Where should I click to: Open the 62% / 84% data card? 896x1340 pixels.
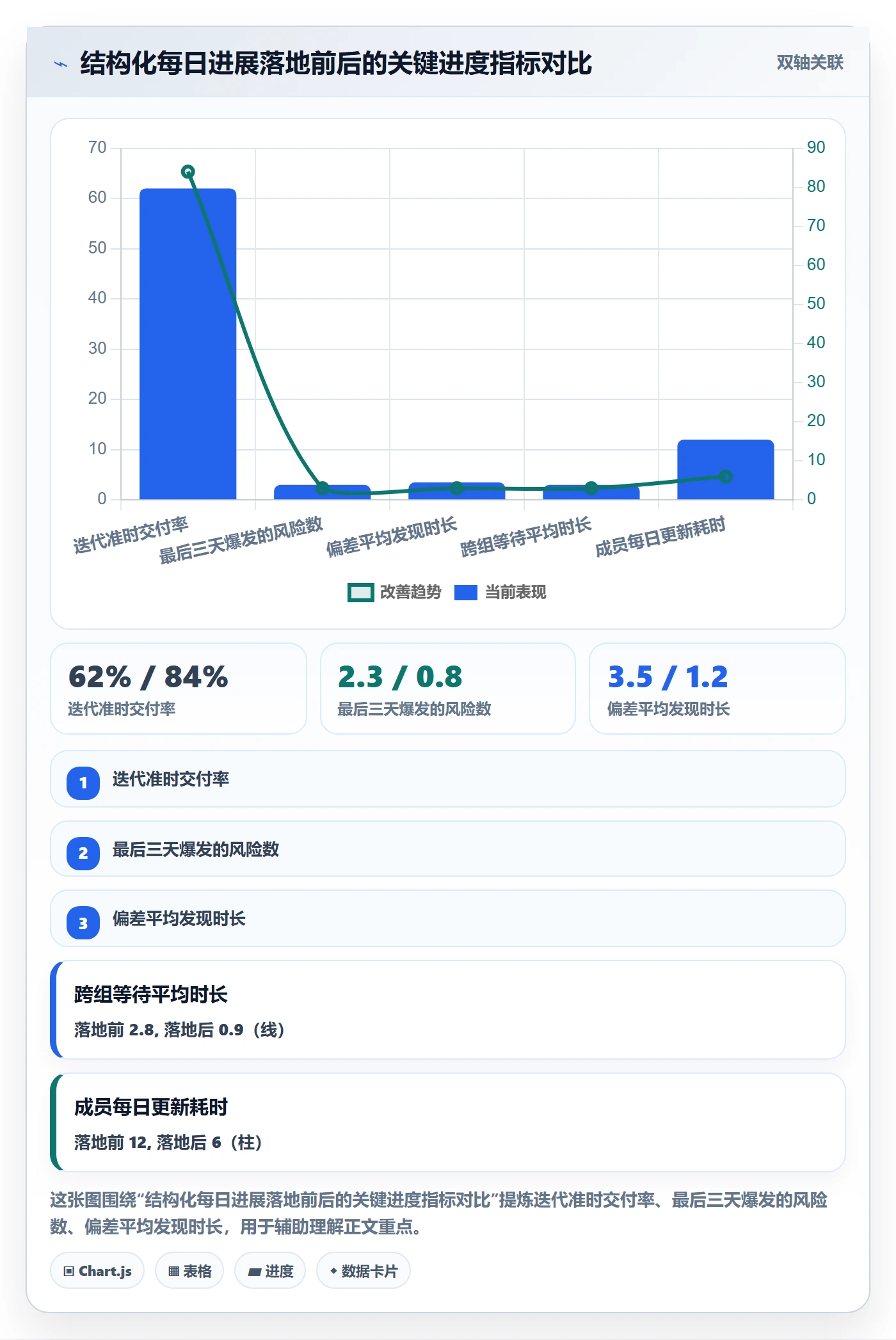(x=179, y=689)
